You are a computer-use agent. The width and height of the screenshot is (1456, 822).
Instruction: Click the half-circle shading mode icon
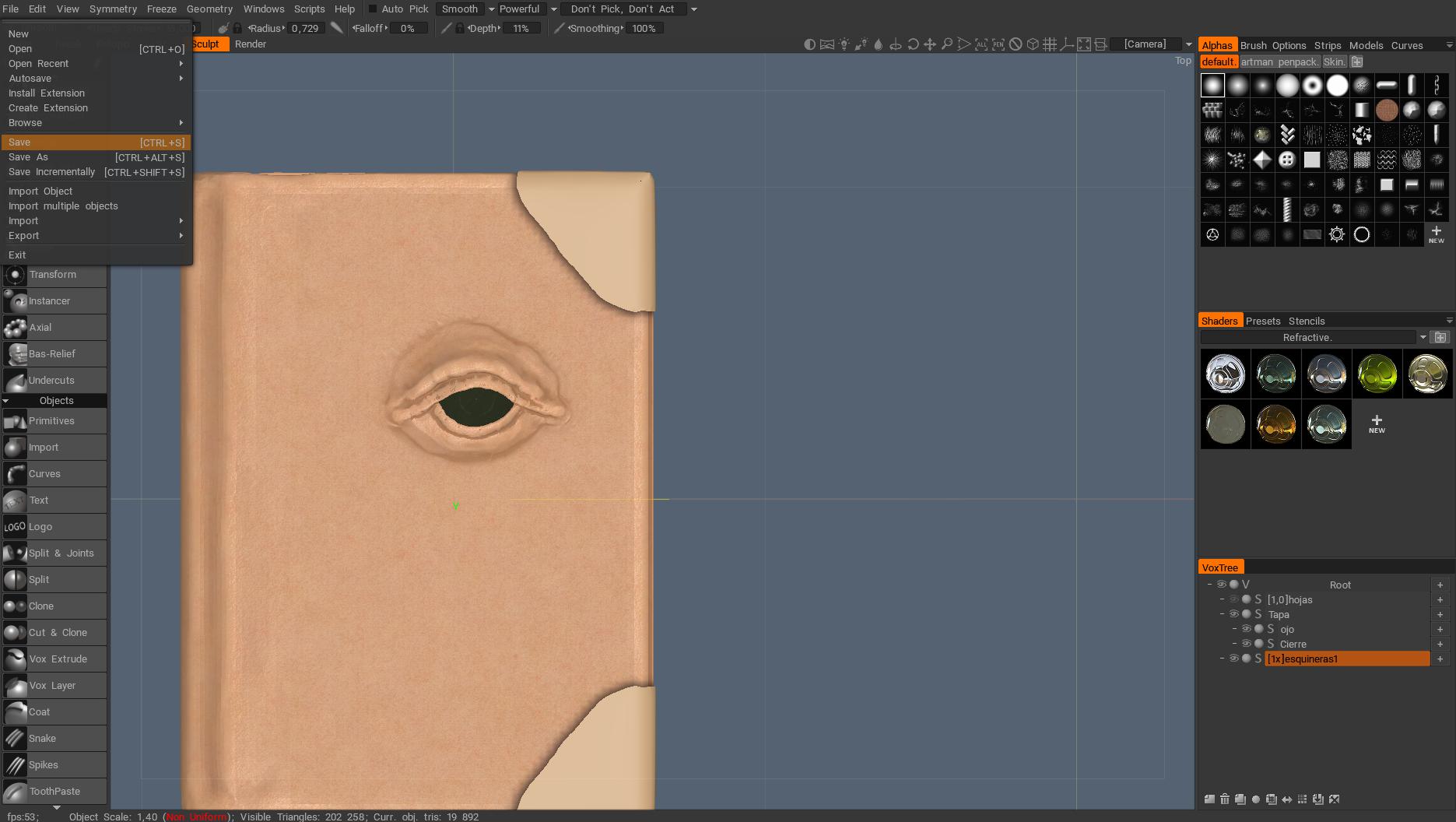pos(809,44)
